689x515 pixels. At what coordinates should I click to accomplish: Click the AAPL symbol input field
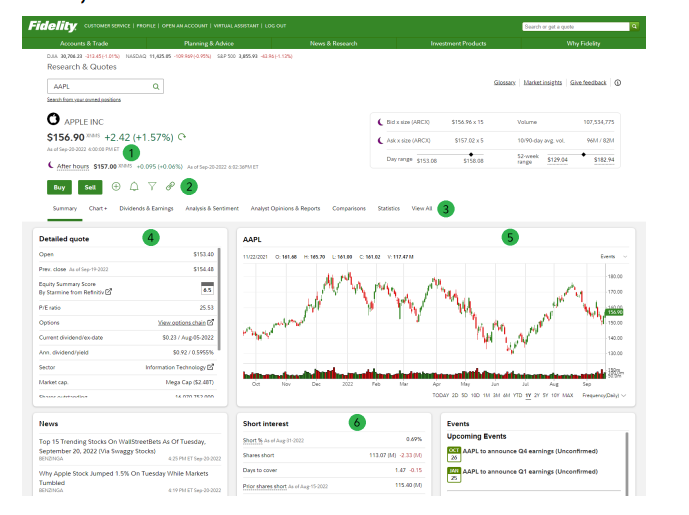[105, 87]
